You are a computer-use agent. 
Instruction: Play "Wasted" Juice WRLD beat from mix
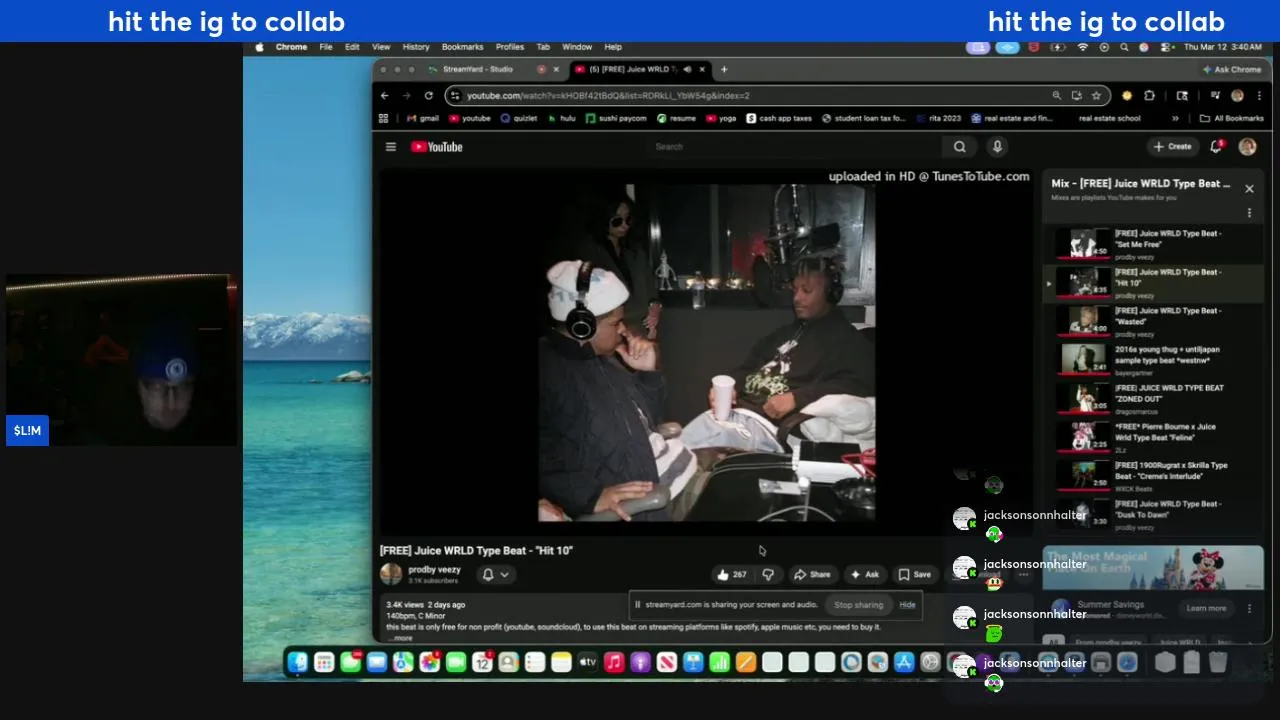pyautogui.click(x=1152, y=321)
